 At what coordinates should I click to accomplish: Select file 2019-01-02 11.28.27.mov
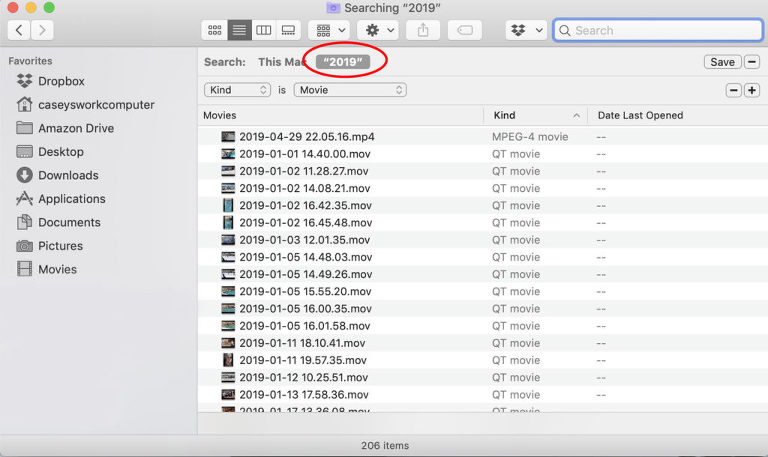click(x=304, y=171)
